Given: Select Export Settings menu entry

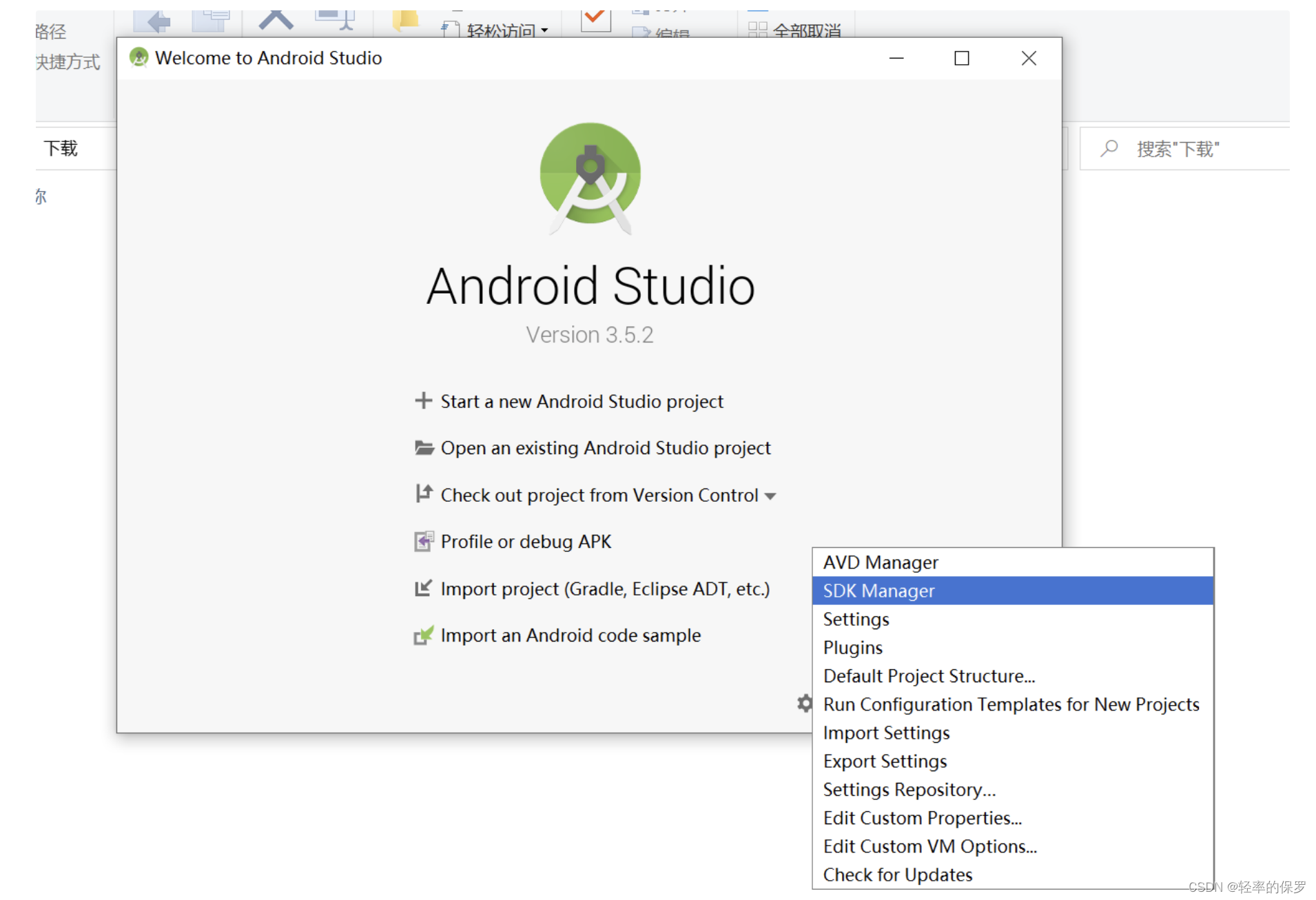Looking at the screenshot, I should 1012,761.
